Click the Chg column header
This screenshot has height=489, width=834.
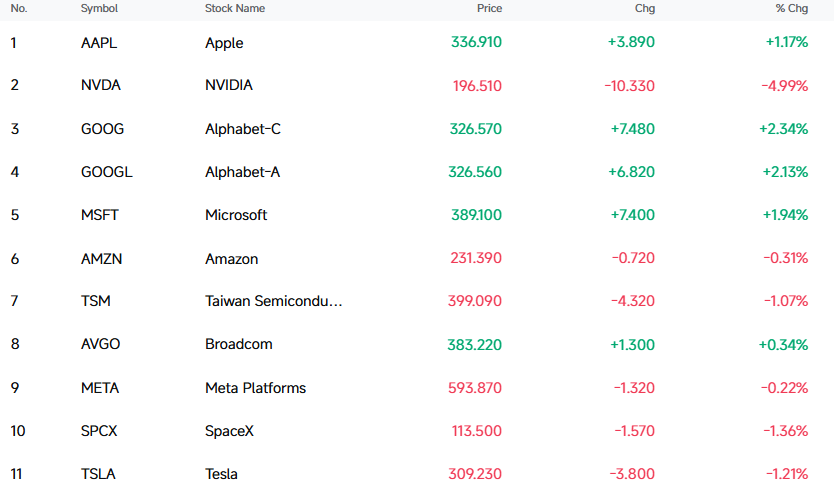tap(645, 9)
